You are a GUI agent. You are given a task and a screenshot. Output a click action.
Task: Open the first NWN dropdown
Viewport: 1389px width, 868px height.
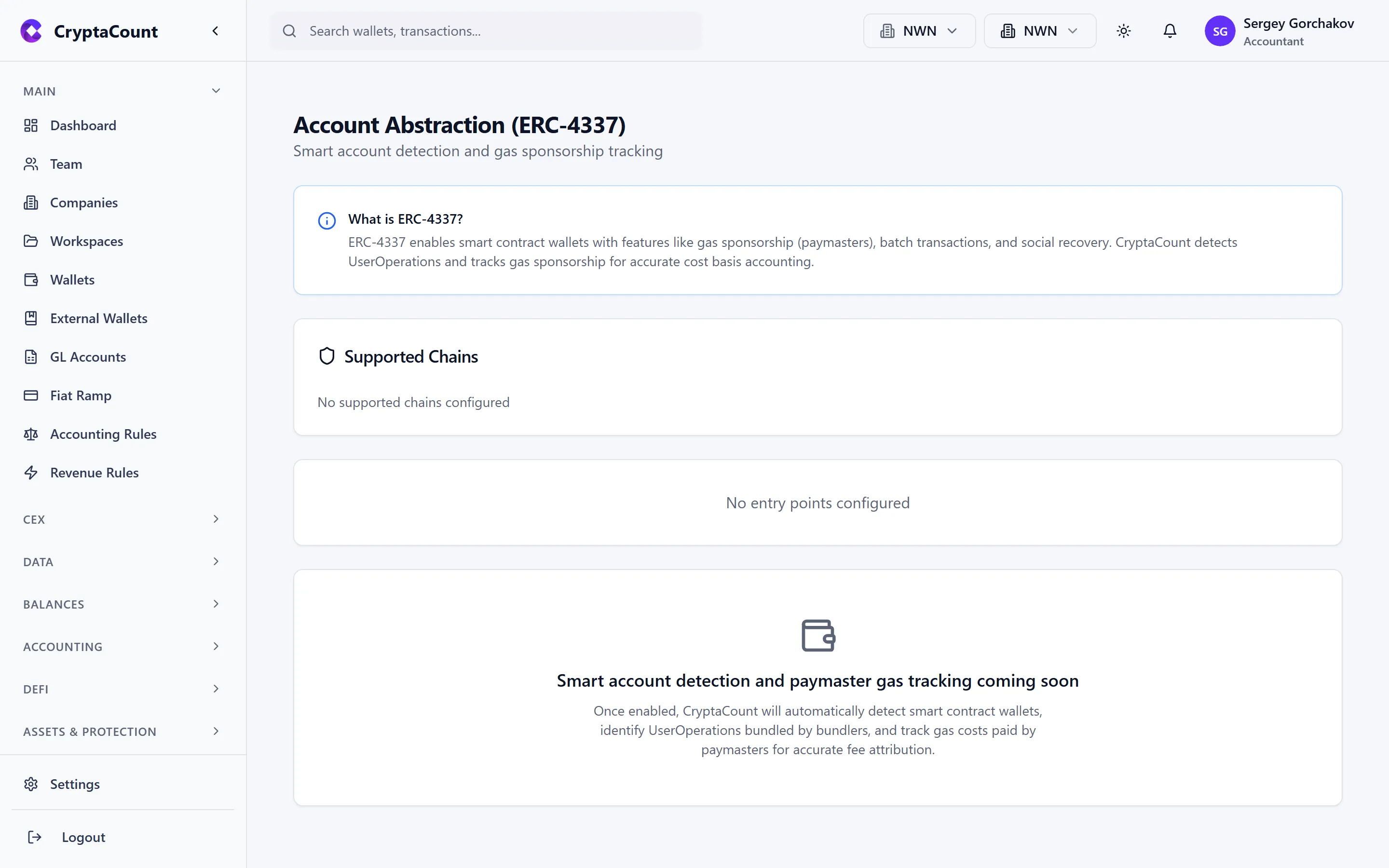tap(918, 31)
